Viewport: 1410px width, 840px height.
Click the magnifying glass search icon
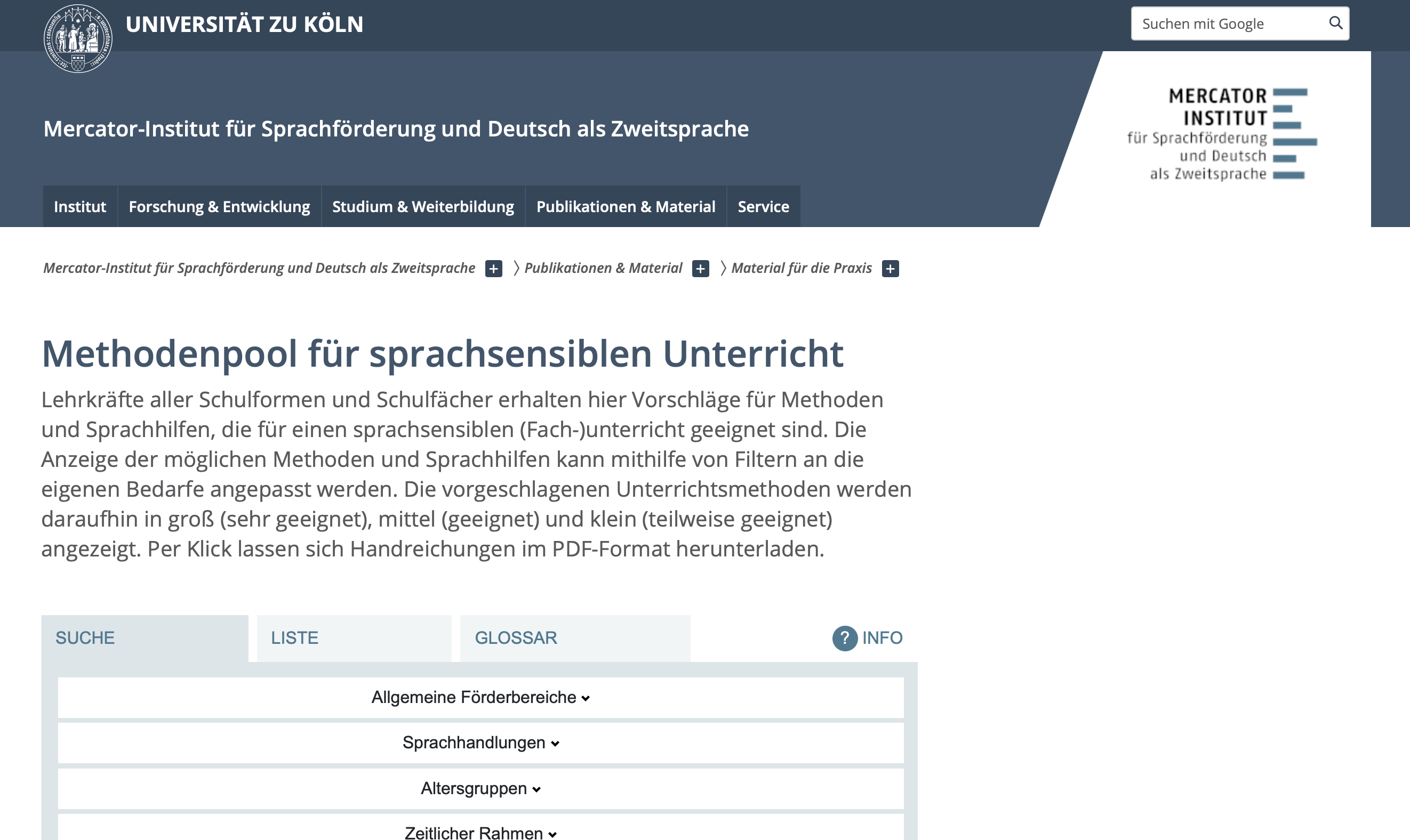pos(1336,23)
